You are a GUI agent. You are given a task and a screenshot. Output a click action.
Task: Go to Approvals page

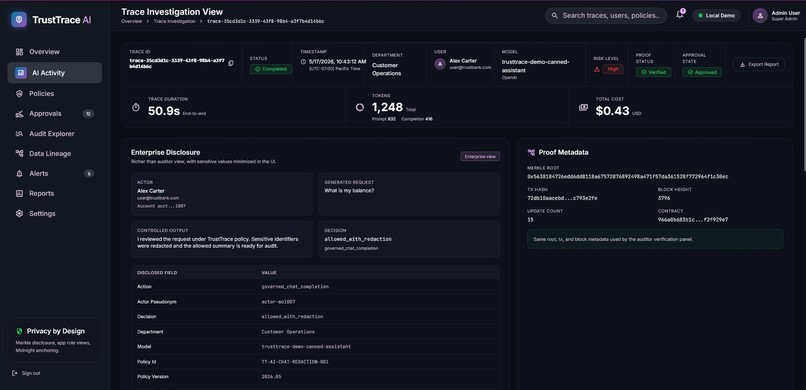[x=54, y=114]
